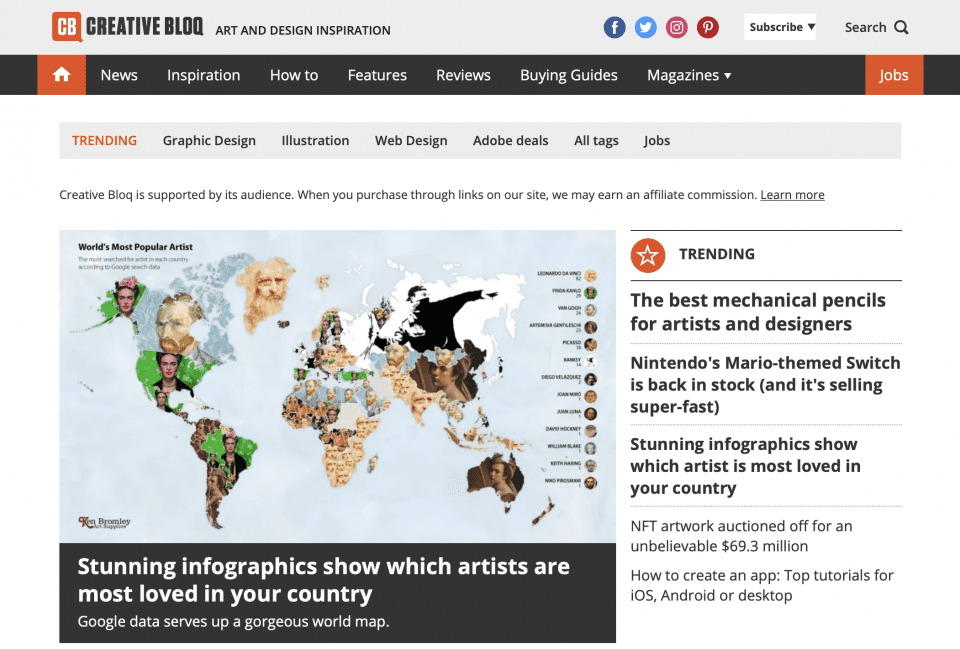The image size is (960, 649).
Task: Open the Web Design section
Action: [411, 140]
